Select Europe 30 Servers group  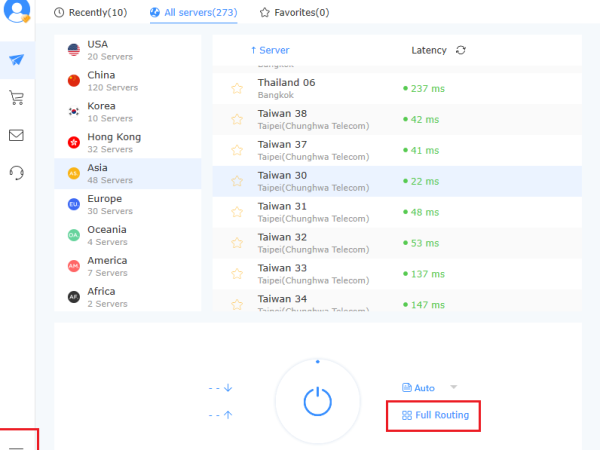(x=128, y=205)
